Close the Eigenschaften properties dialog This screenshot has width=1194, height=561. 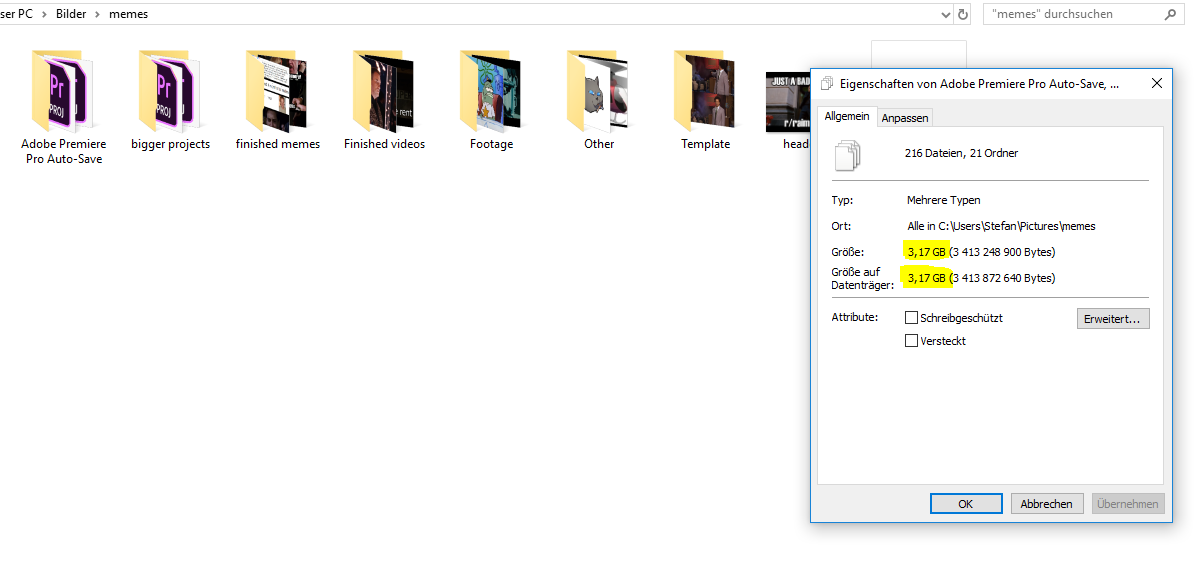(1157, 83)
